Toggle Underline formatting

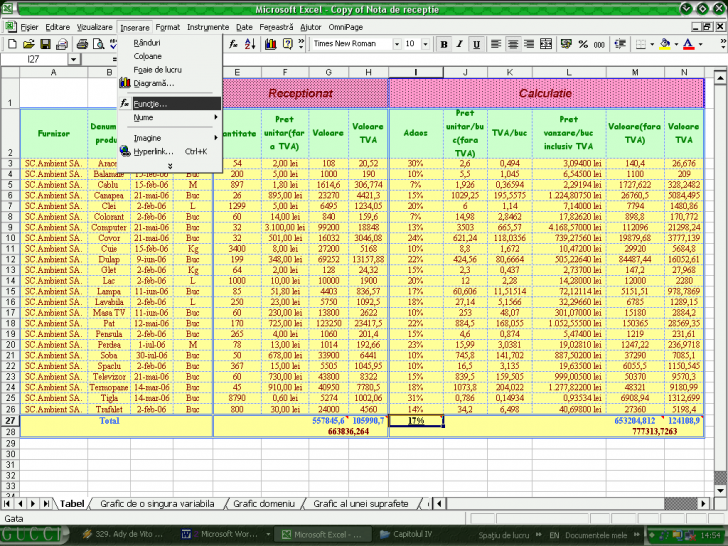(476, 44)
